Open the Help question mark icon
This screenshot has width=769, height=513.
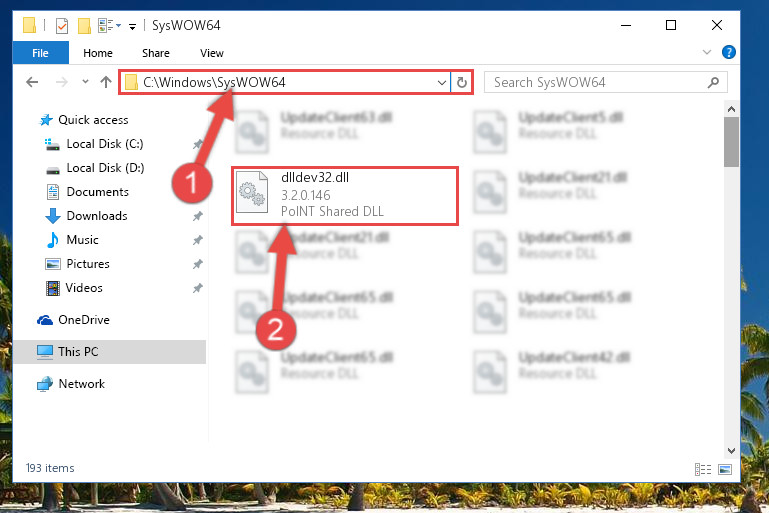[728, 52]
